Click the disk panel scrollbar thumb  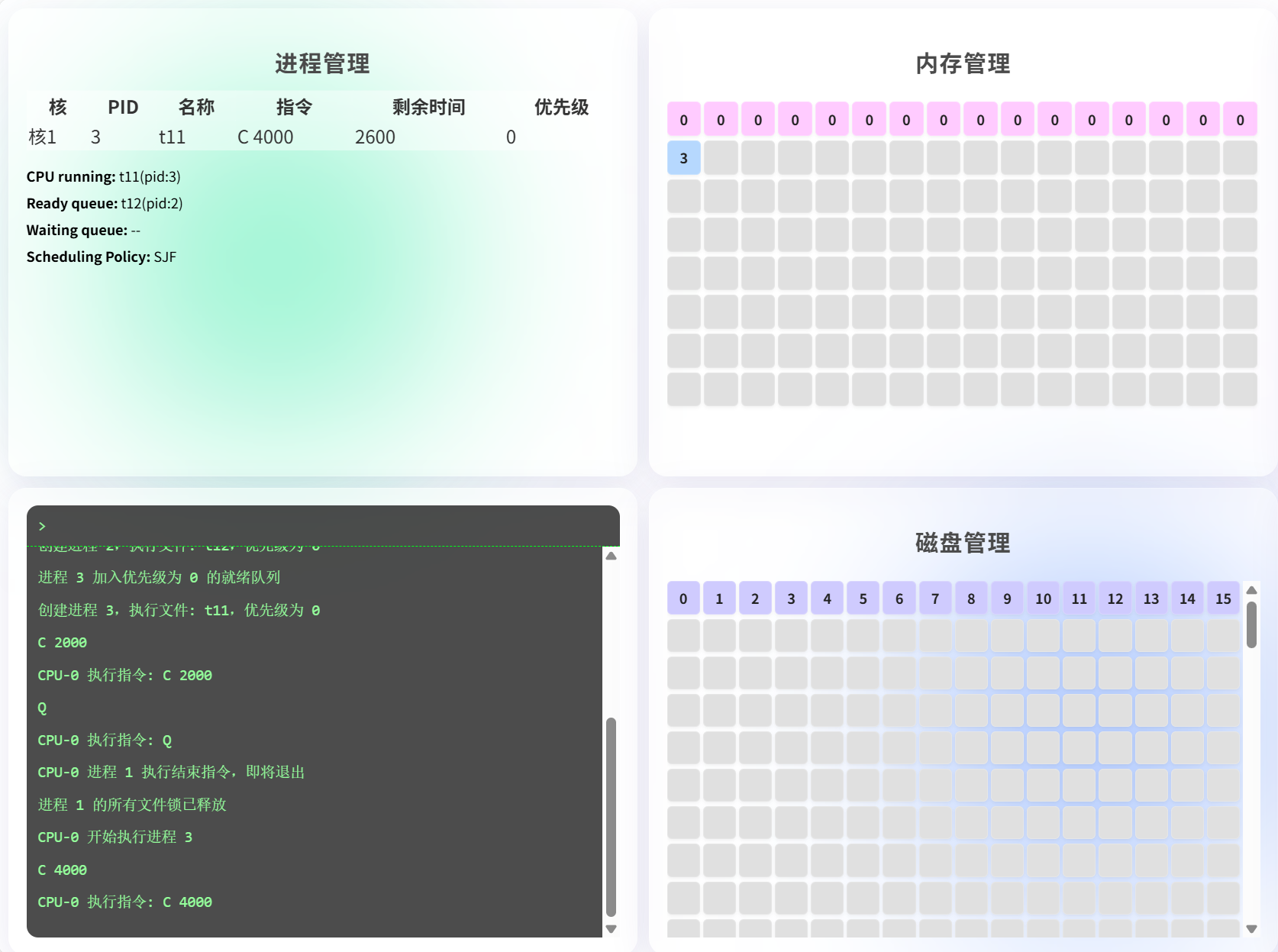click(x=1251, y=624)
